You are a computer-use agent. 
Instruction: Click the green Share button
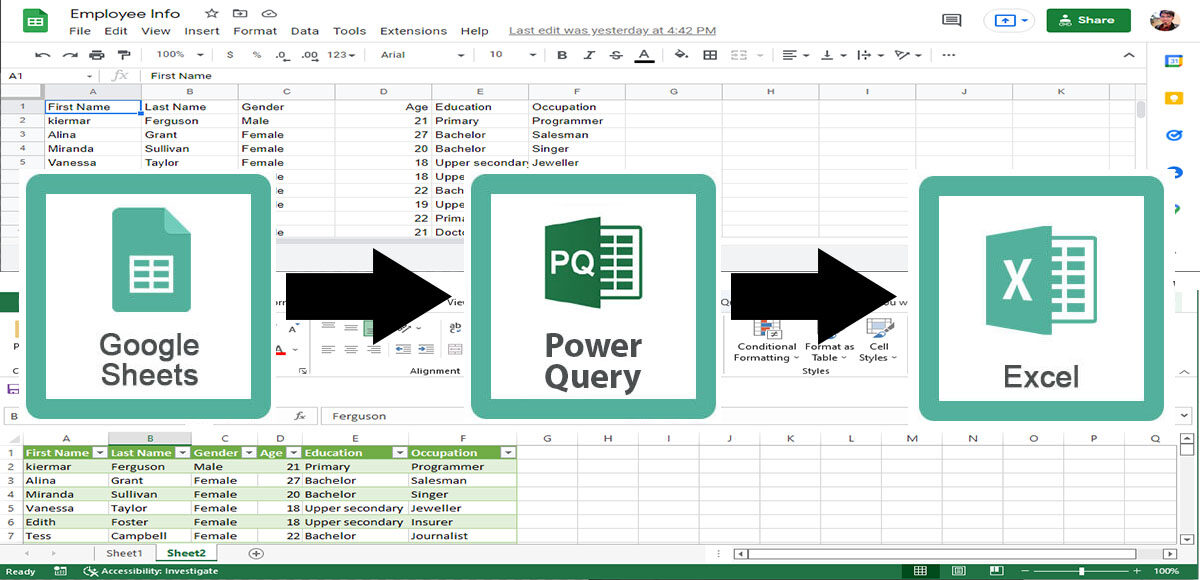point(1088,20)
